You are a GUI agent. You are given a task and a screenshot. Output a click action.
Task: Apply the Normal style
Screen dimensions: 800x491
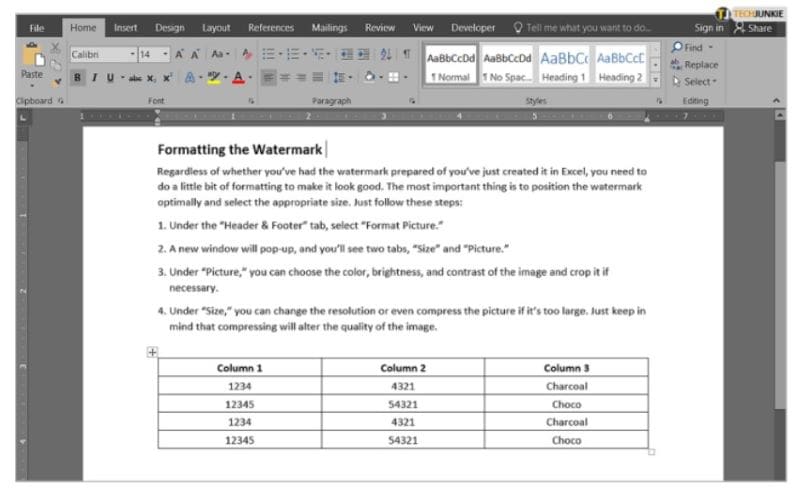(x=451, y=66)
